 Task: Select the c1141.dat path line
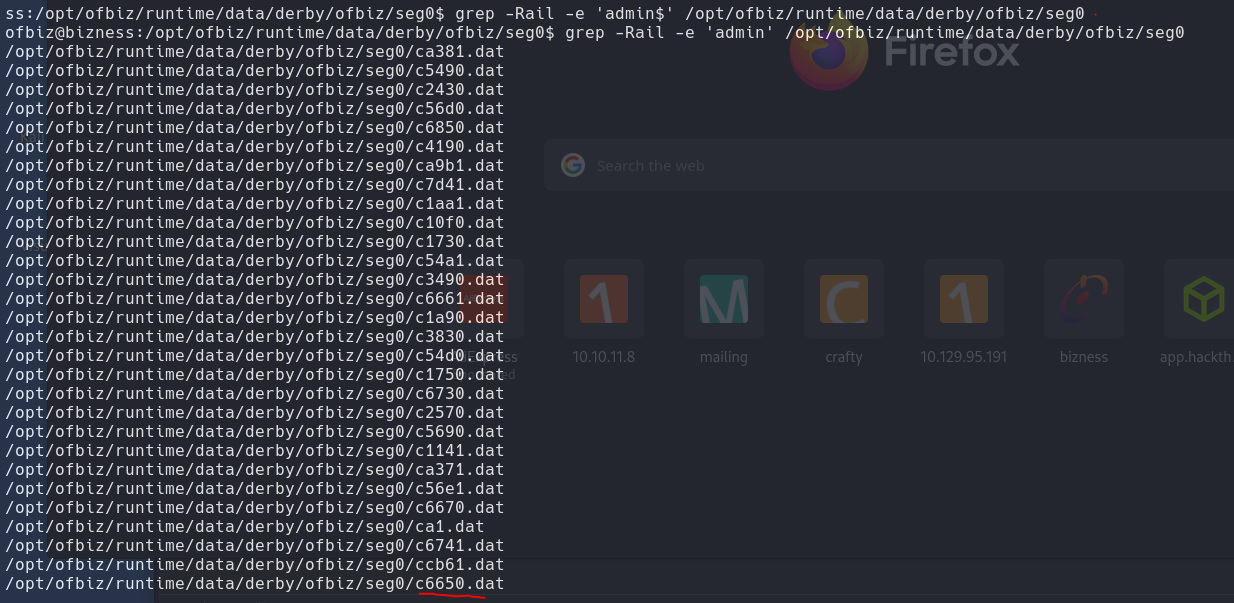pyautogui.click(x=254, y=451)
